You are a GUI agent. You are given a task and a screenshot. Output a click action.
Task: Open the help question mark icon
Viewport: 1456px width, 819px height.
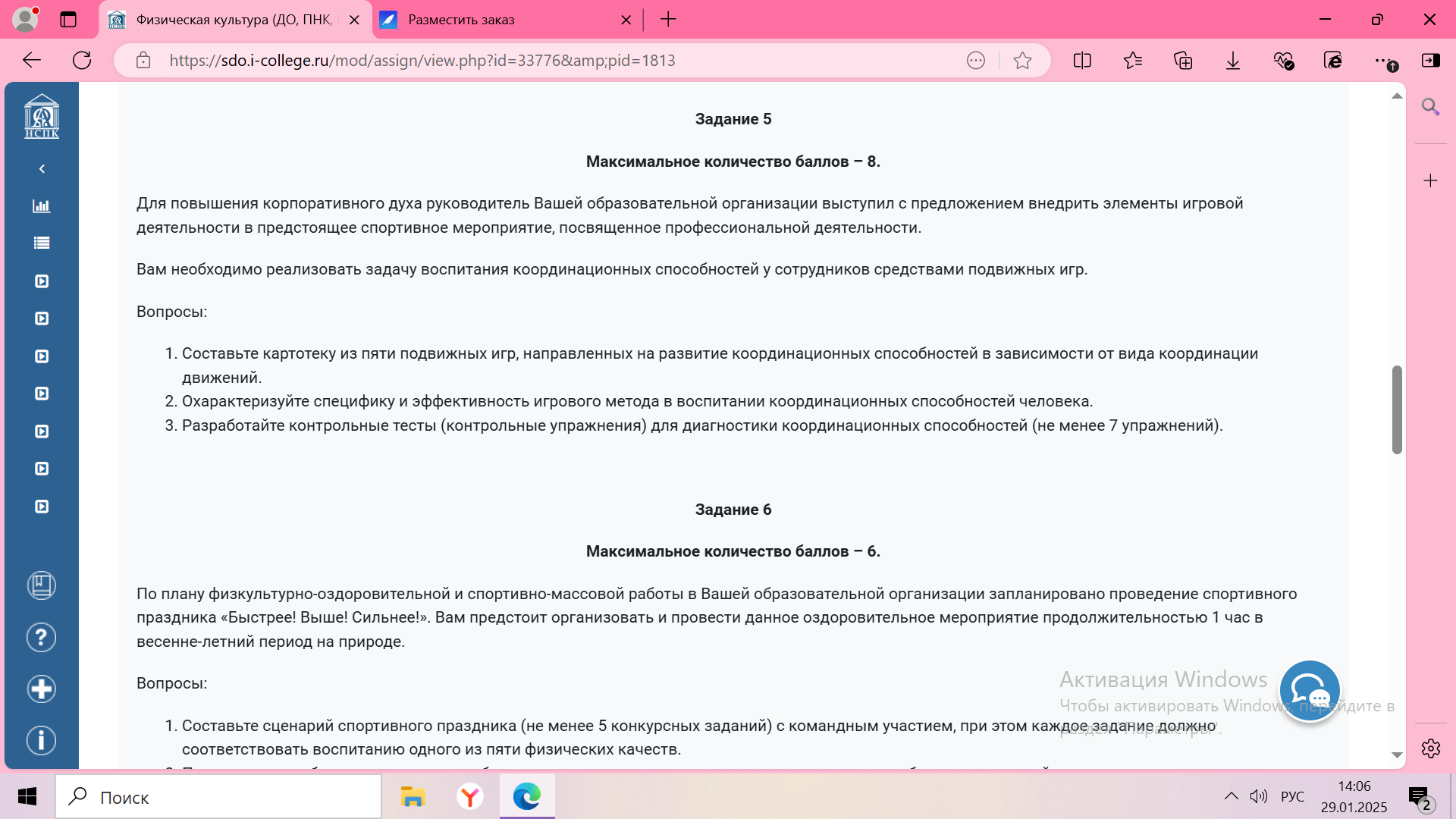click(x=42, y=638)
